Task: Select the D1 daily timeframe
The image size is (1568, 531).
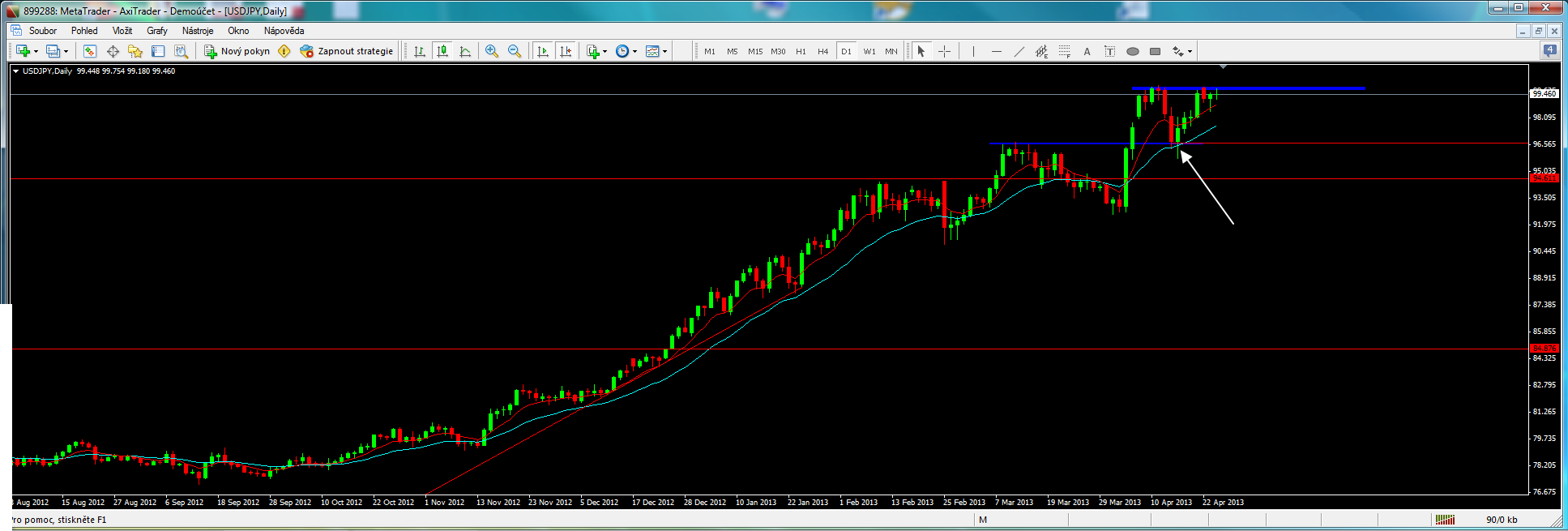Action: (x=846, y=51)
